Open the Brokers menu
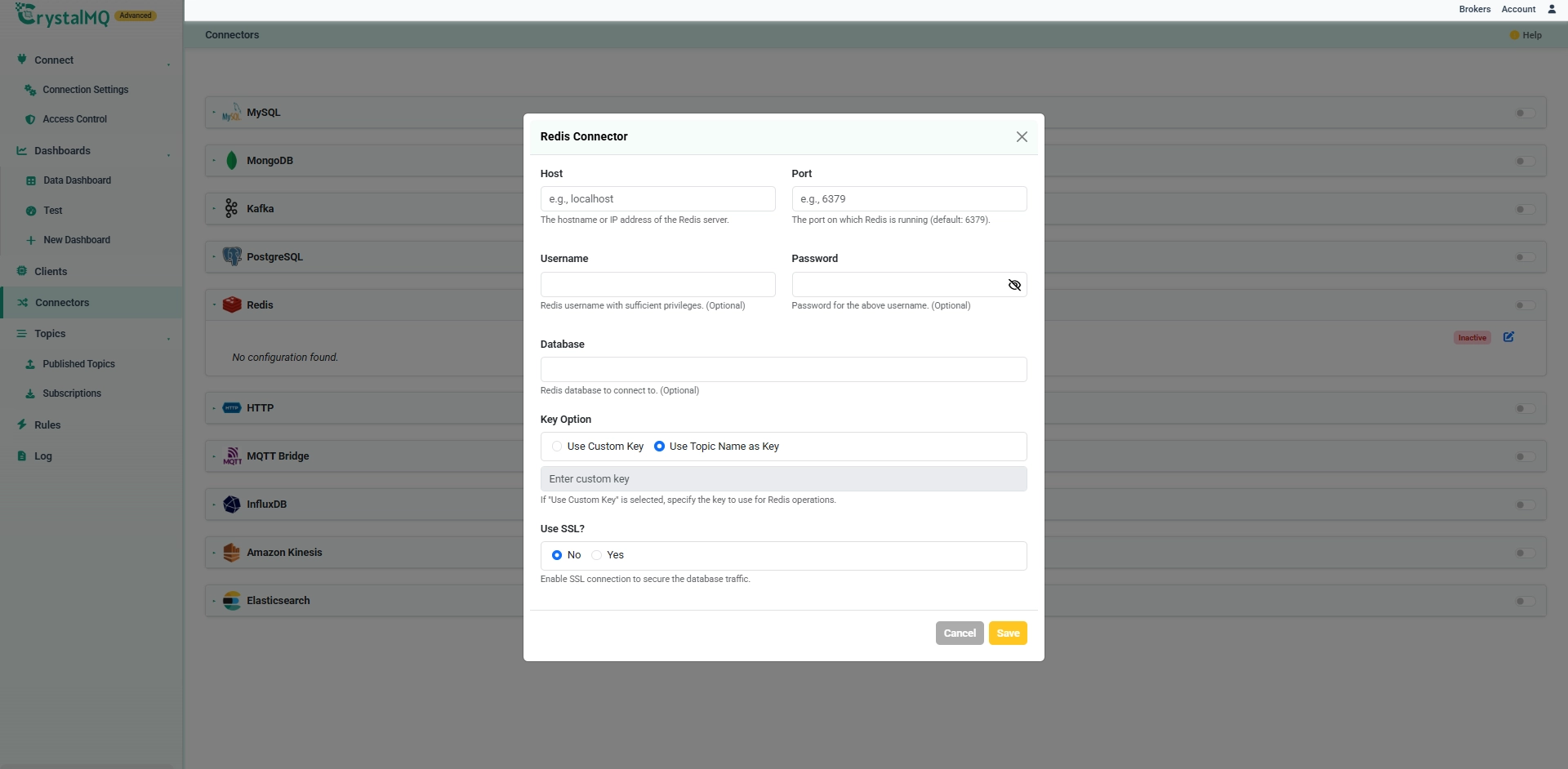 point(1474,9)
